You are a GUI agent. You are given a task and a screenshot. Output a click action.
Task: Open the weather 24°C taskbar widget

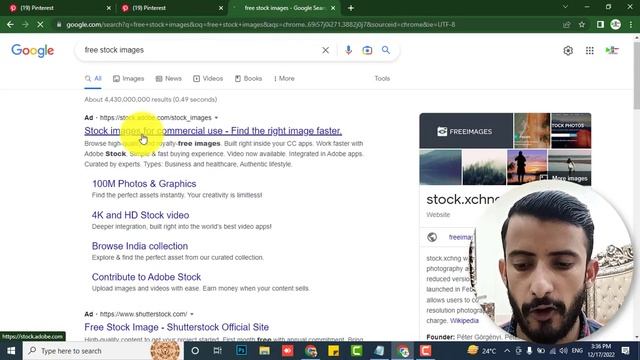click(x=482, y=351)
